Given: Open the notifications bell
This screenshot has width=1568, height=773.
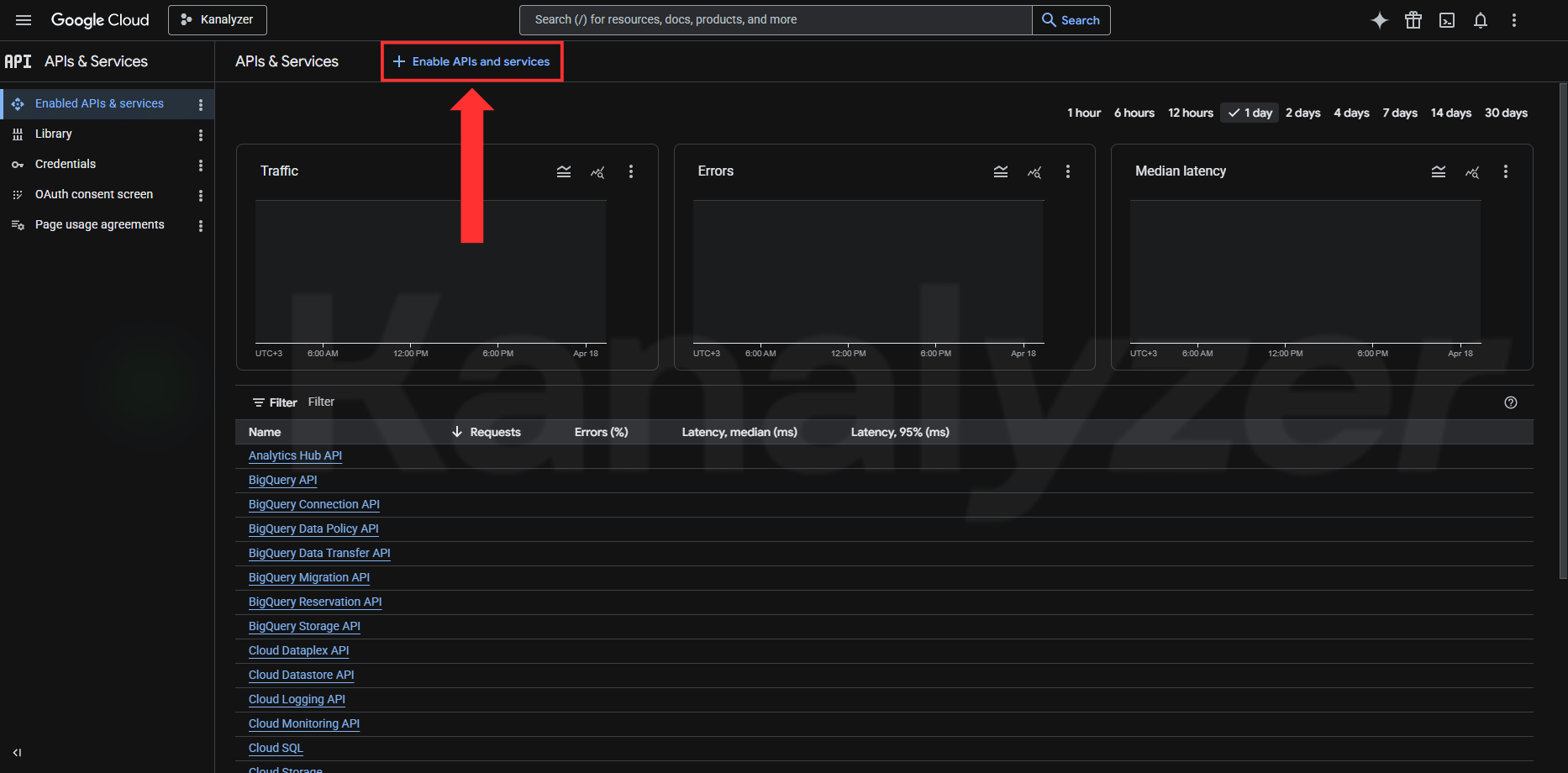Looking at the screenshot, I should (1481, 20).
